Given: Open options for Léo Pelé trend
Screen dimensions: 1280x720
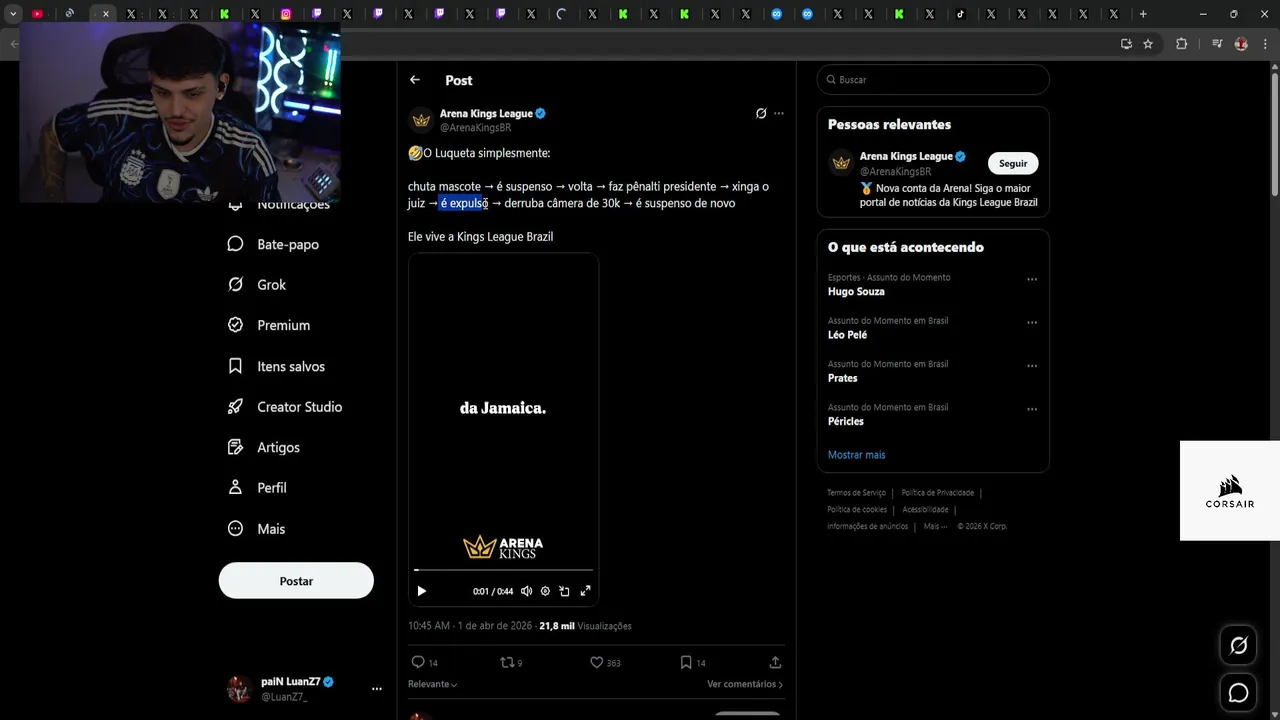Looking at the screenshot, I should pos(1032,323).
